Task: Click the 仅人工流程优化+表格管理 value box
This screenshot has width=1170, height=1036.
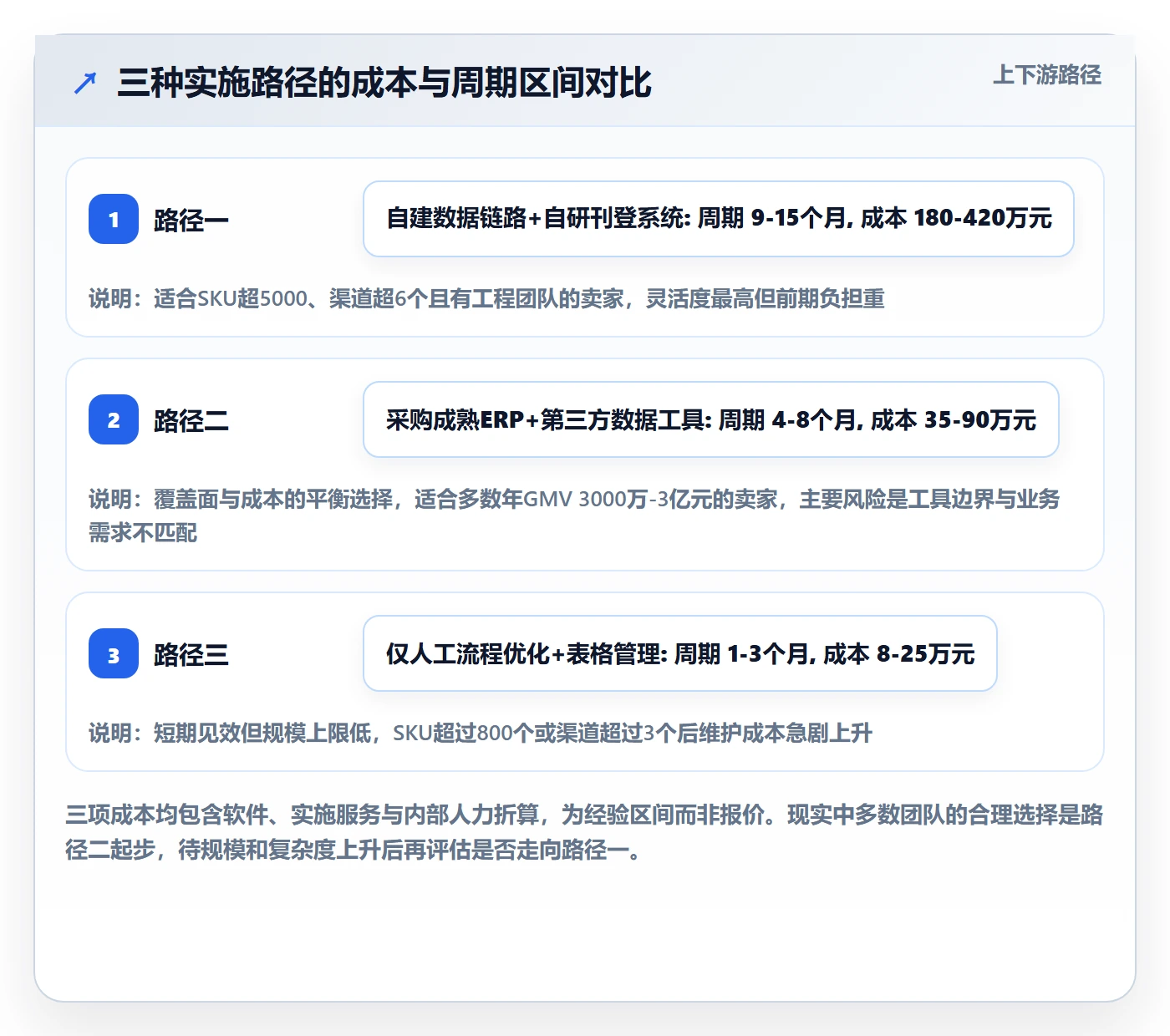Action: click(680, 653)
